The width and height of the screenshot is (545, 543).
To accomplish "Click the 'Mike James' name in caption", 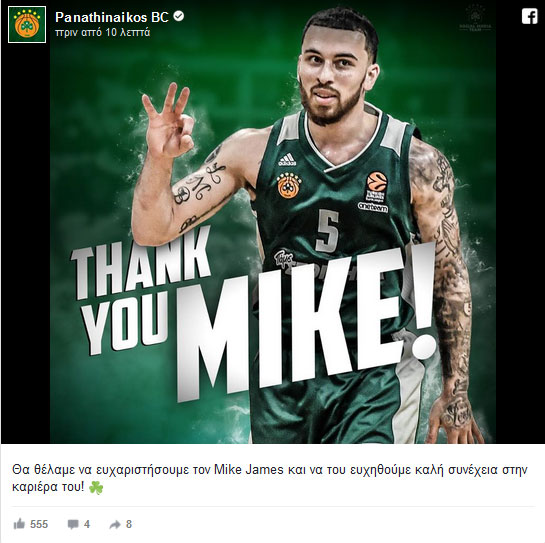I will [x=249, y=470].
